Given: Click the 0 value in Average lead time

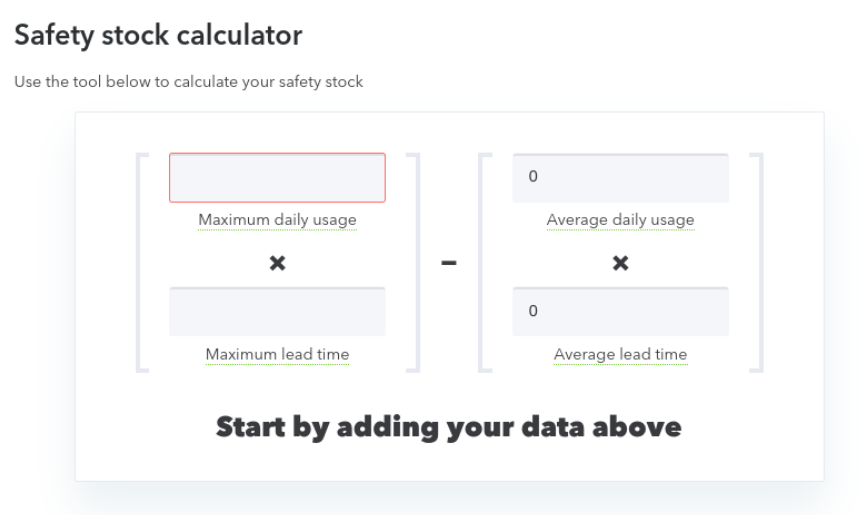Looking at the screenshot, I should 533,312.
